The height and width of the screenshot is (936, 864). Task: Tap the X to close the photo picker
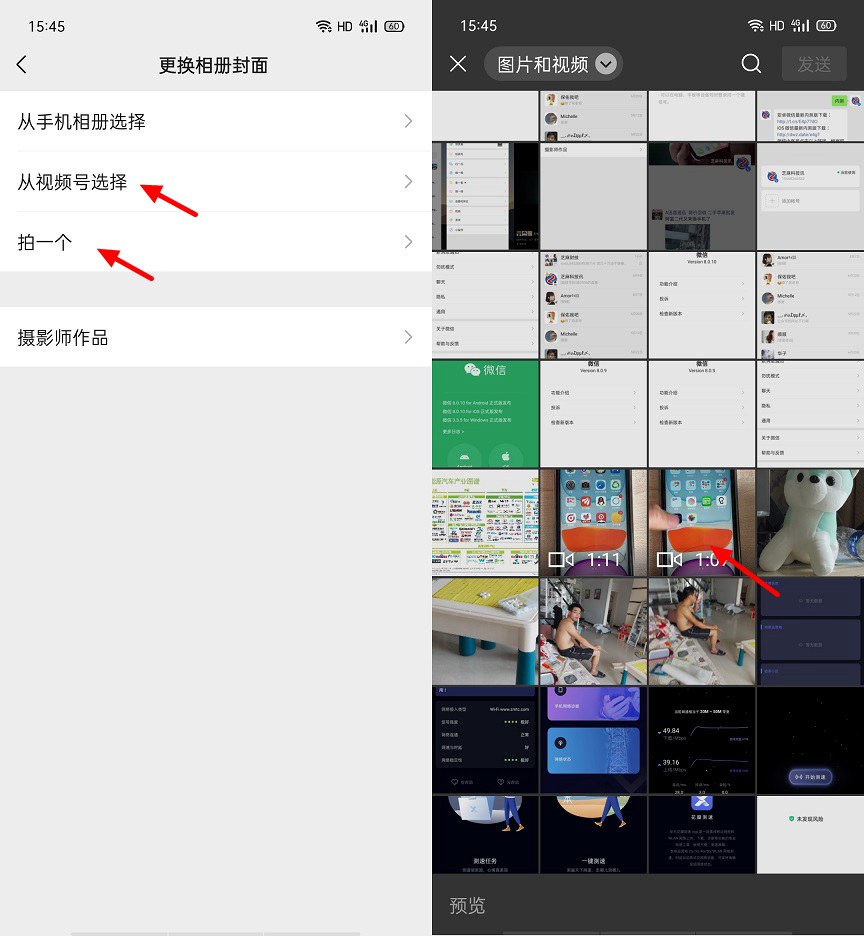point(458,64)
